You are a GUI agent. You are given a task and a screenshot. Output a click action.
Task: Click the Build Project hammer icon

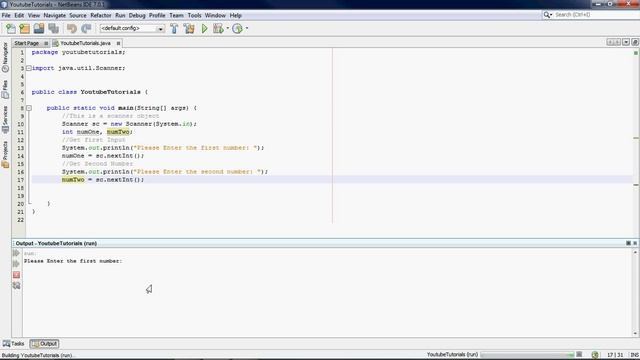(174, 29)
